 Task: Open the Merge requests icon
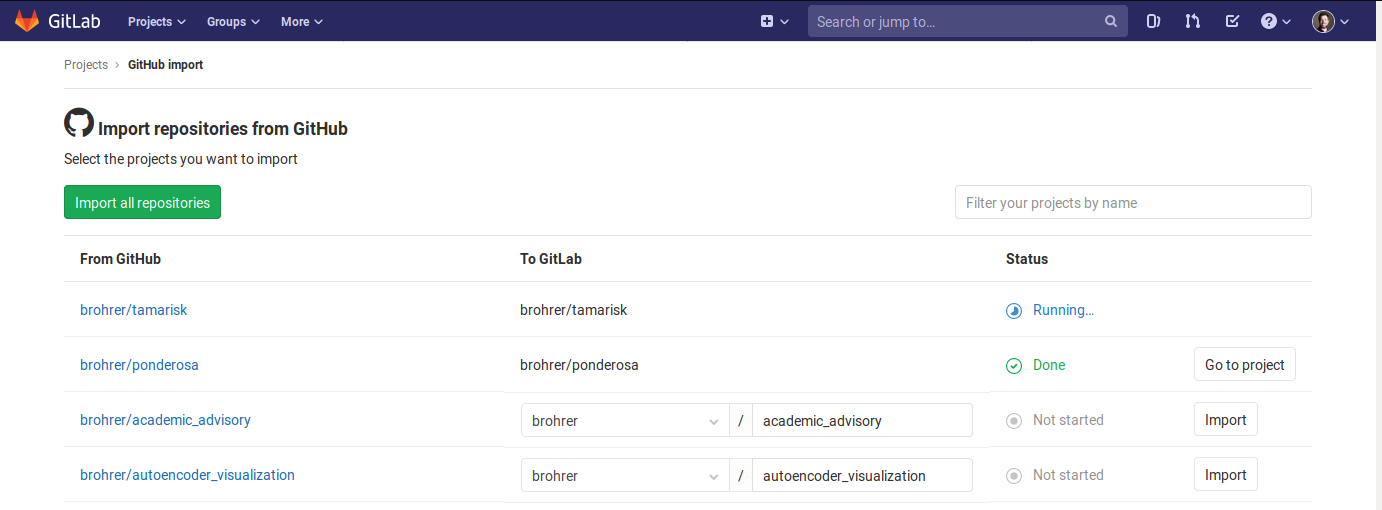tap(1192, 21)
